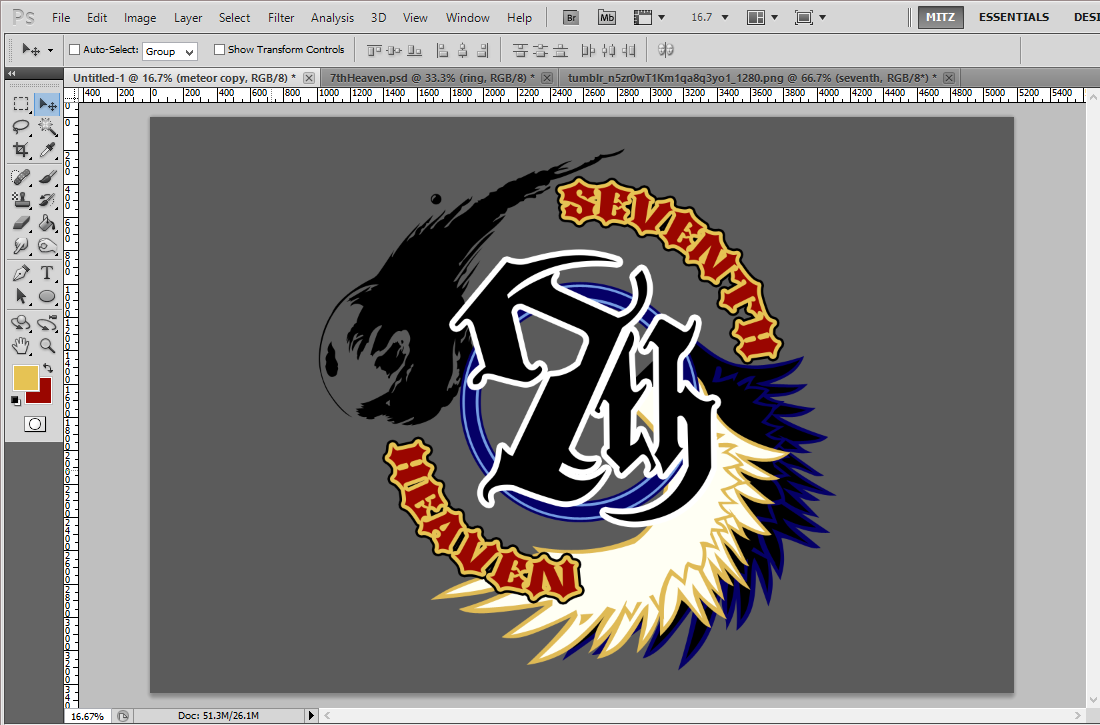Screen dimensions: 1100x725
Task: Select the Lasso tool
Action: pos(21,126)
